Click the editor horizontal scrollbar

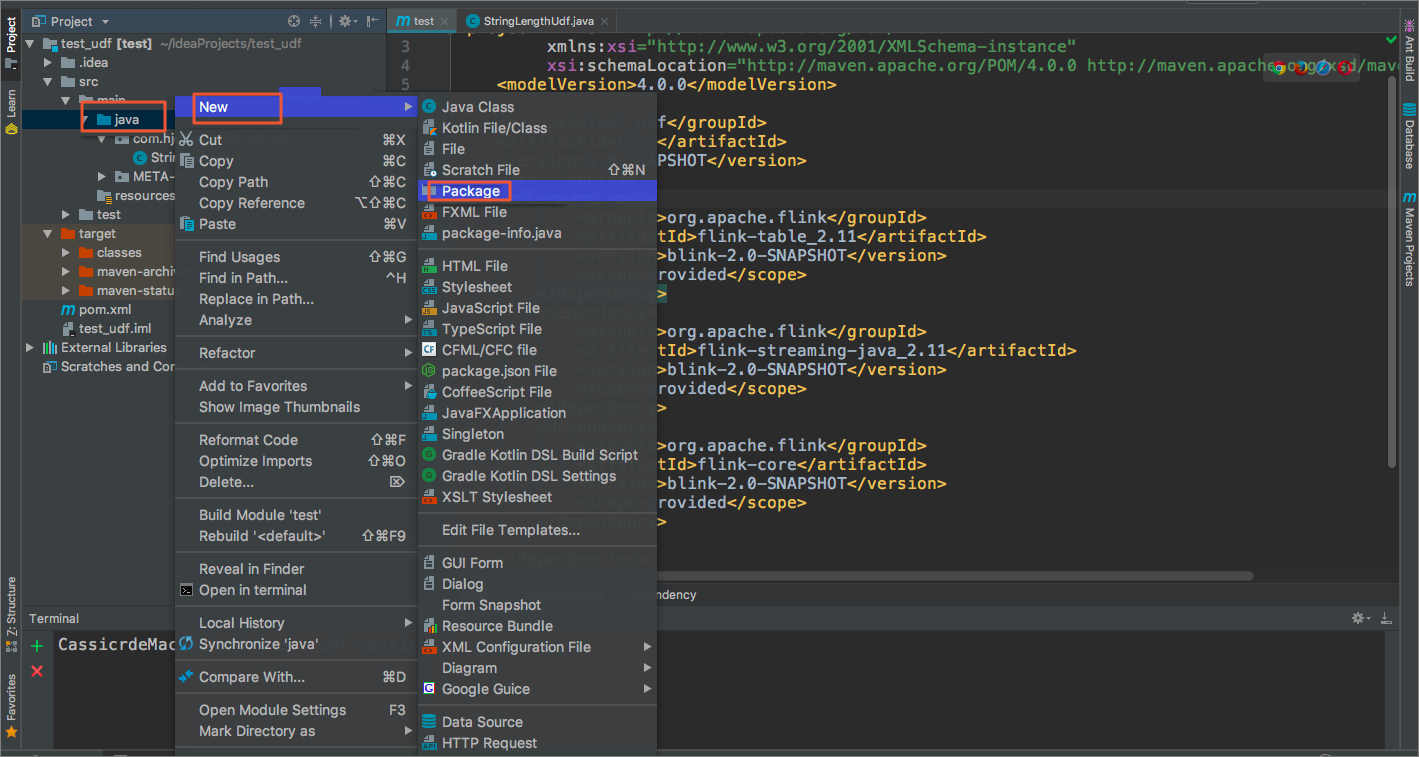click(x=955, y=576)
